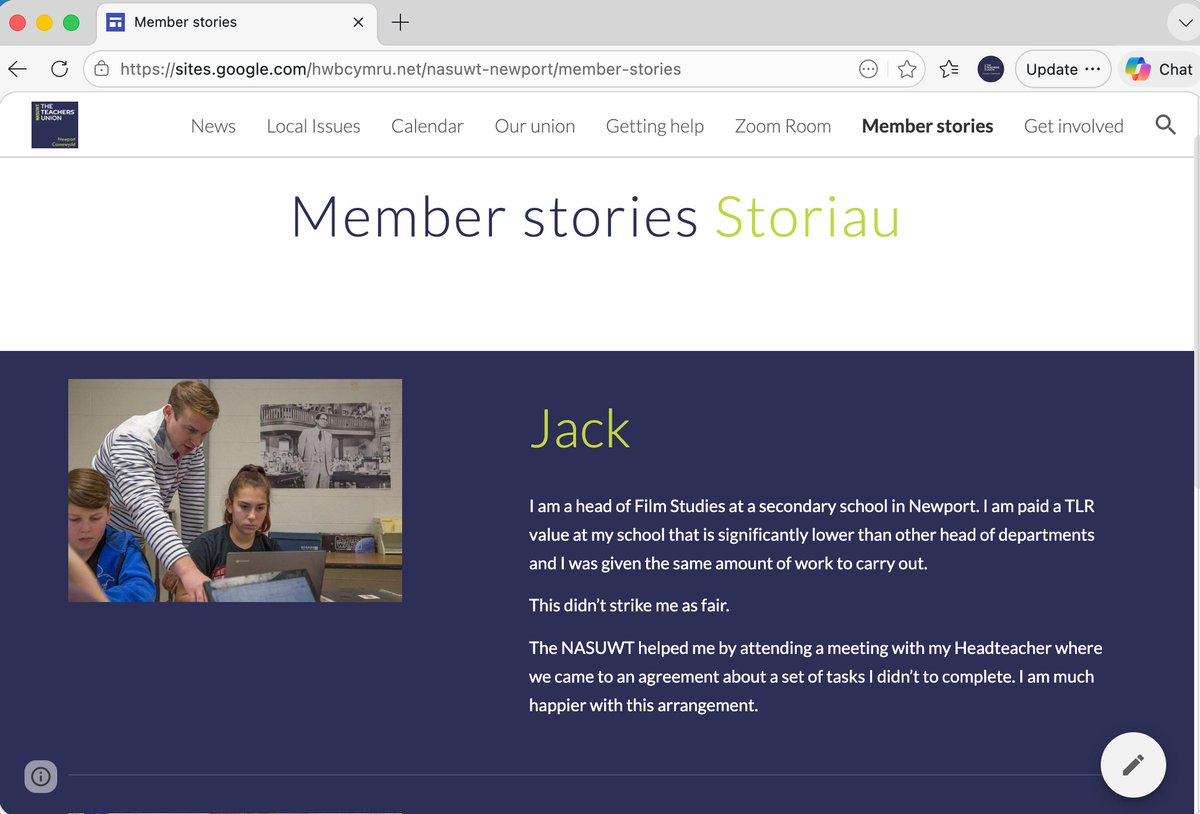The height and width of the screenshot is (814, 1200).
Task: Click the classroom photo beside Jack's story
Action: pyautogui.click(x=235, y=490)
